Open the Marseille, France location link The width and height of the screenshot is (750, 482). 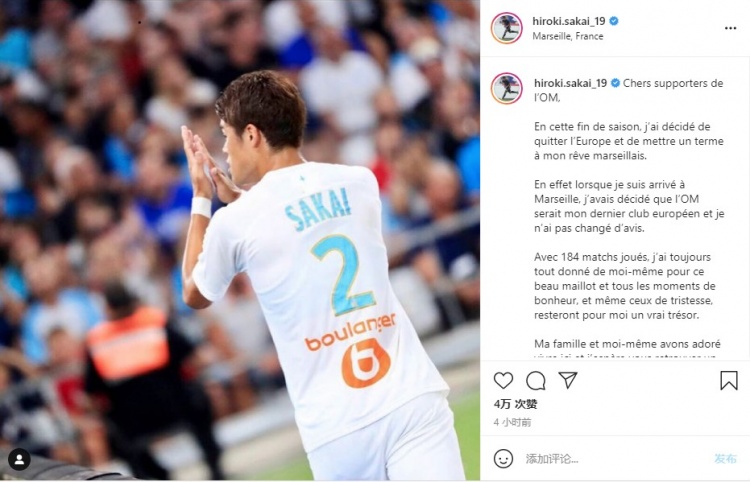click(x=568, y=36)
